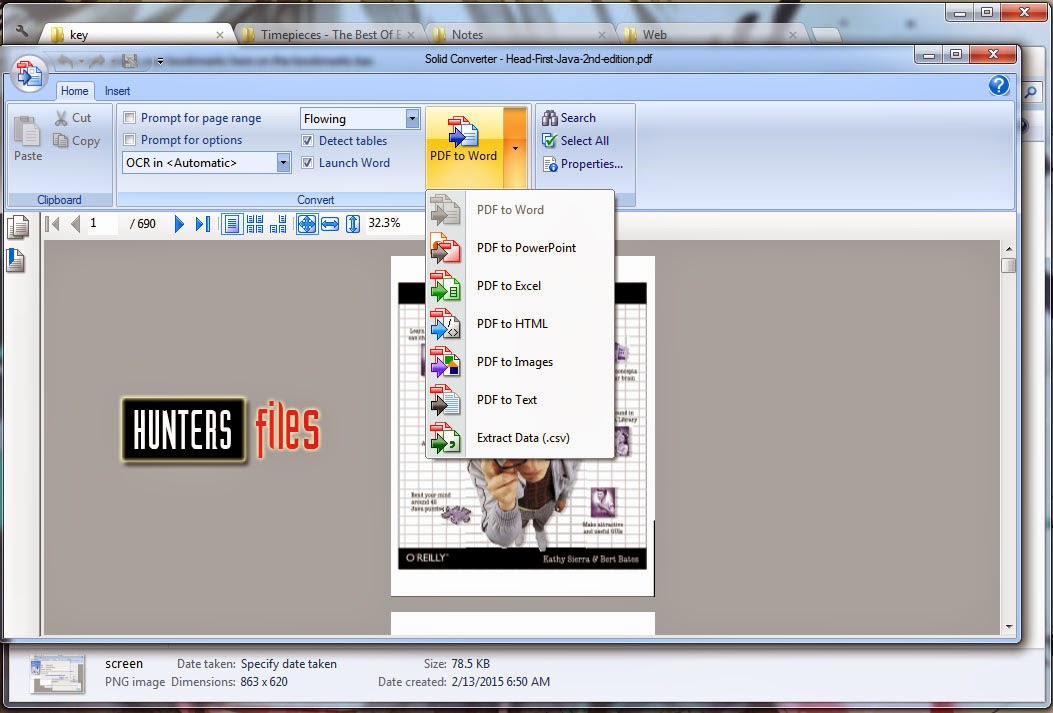Image resolution: width=1053 pixels, height=713 pixels.
Task: Click the scrollbar up arrow
Action: [x=1009, y=249]
